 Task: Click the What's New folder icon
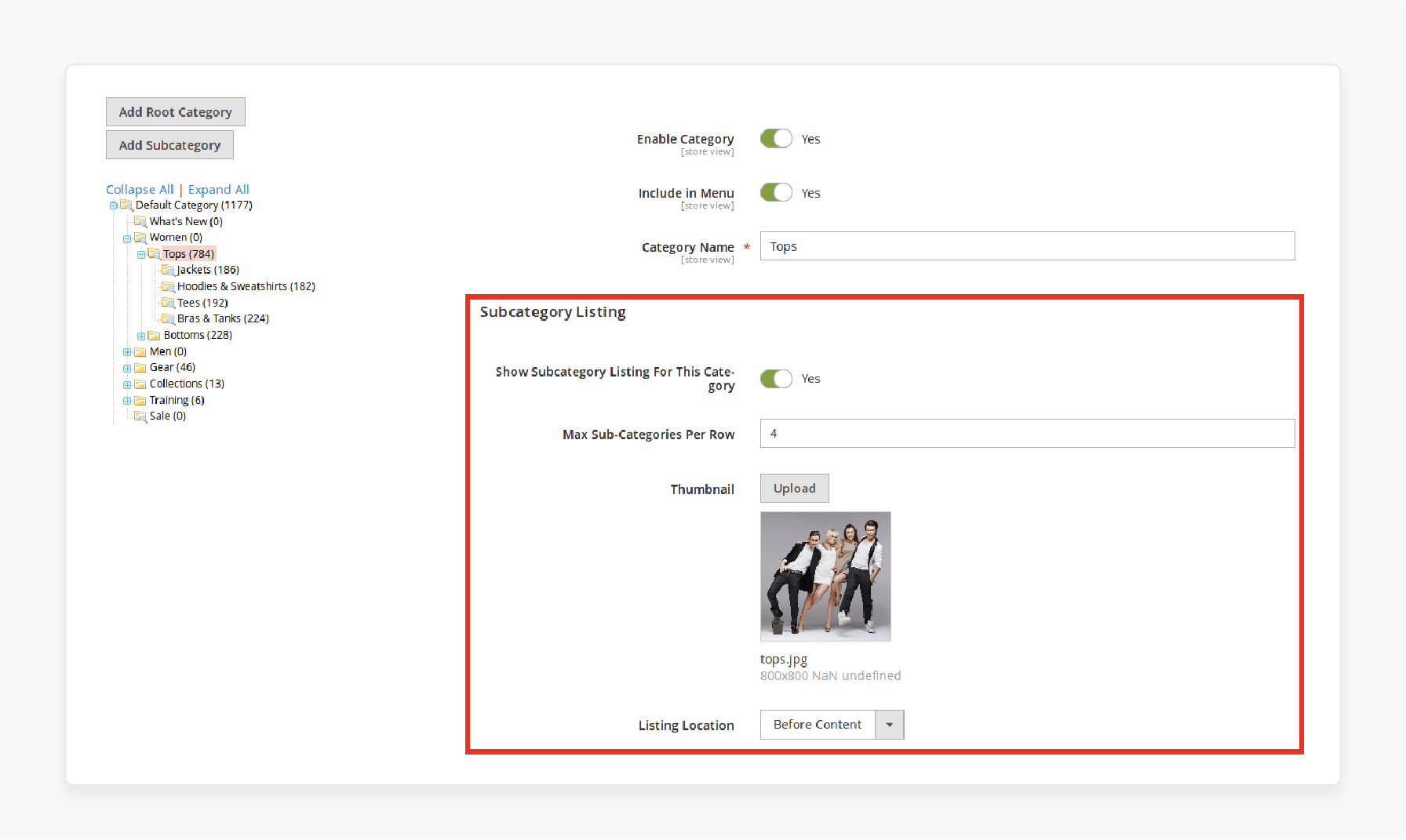[140, 222]
